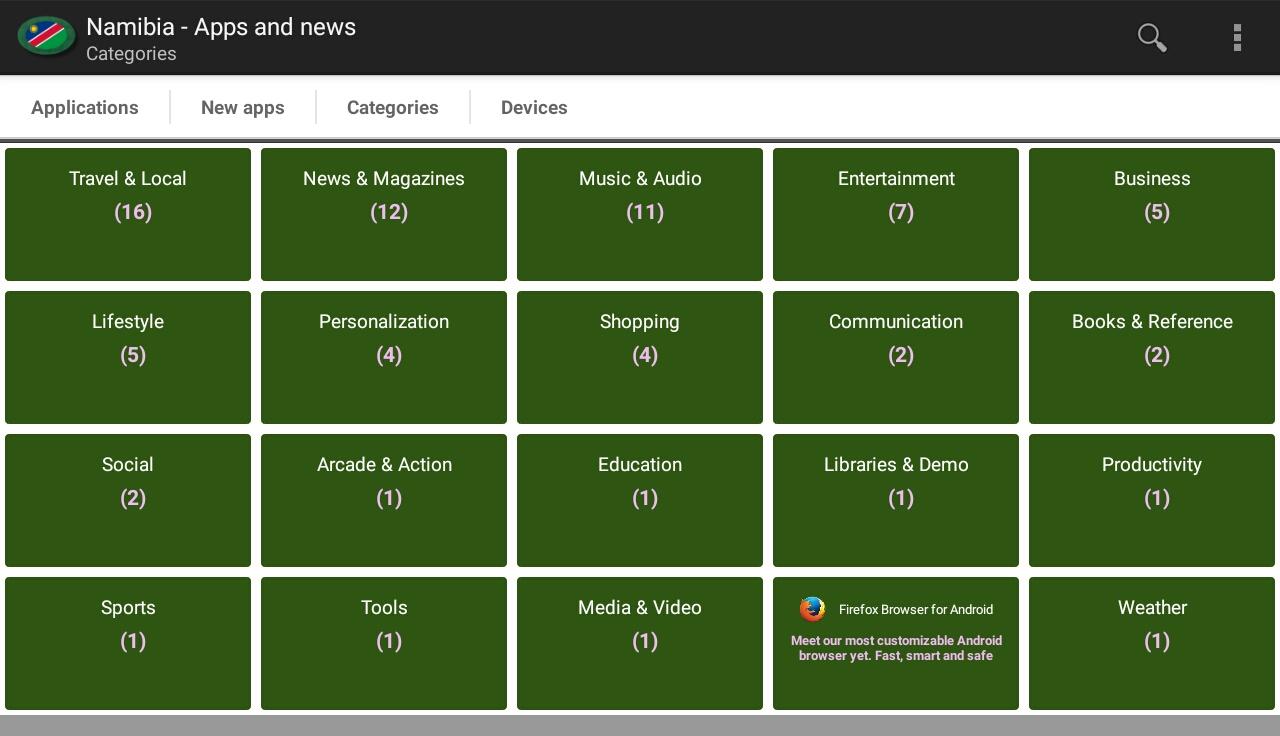This screenshot has height=736, width=1280.
Task: Click the Firefox logo in the ad tile
Action: (812, 609)
